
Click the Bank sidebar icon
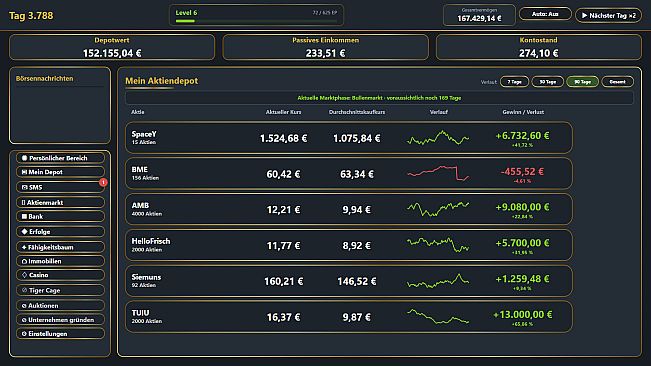(24, 217)
